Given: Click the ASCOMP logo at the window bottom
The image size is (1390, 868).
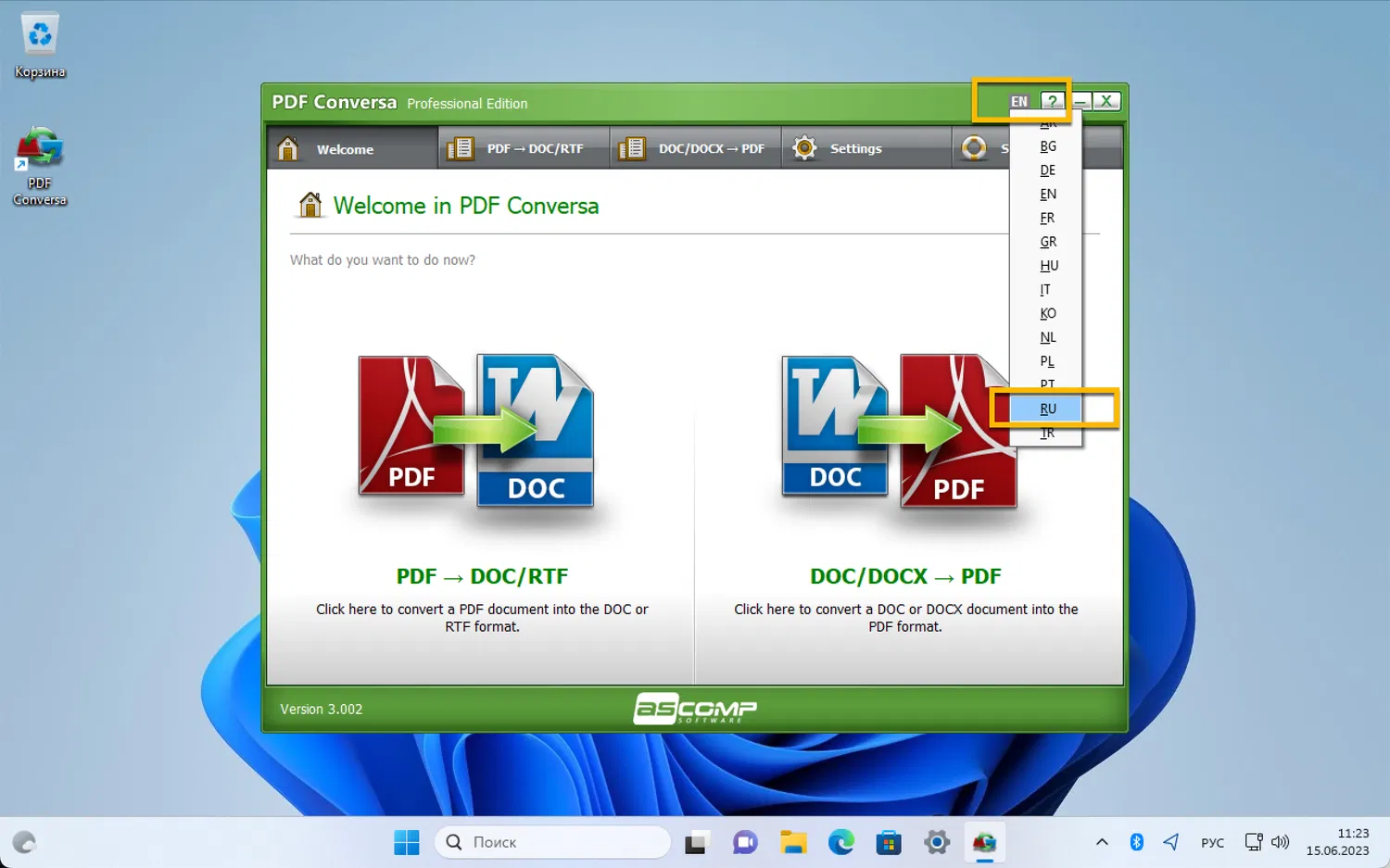Looking at the screenshot, I should (x=694, y=709).
